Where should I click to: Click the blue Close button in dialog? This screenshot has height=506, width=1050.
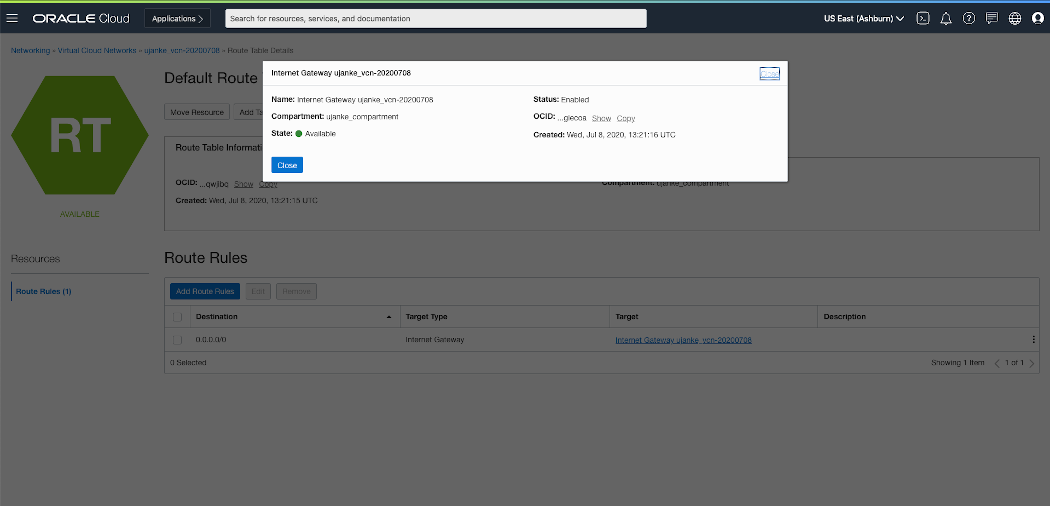tap(287, 165)
